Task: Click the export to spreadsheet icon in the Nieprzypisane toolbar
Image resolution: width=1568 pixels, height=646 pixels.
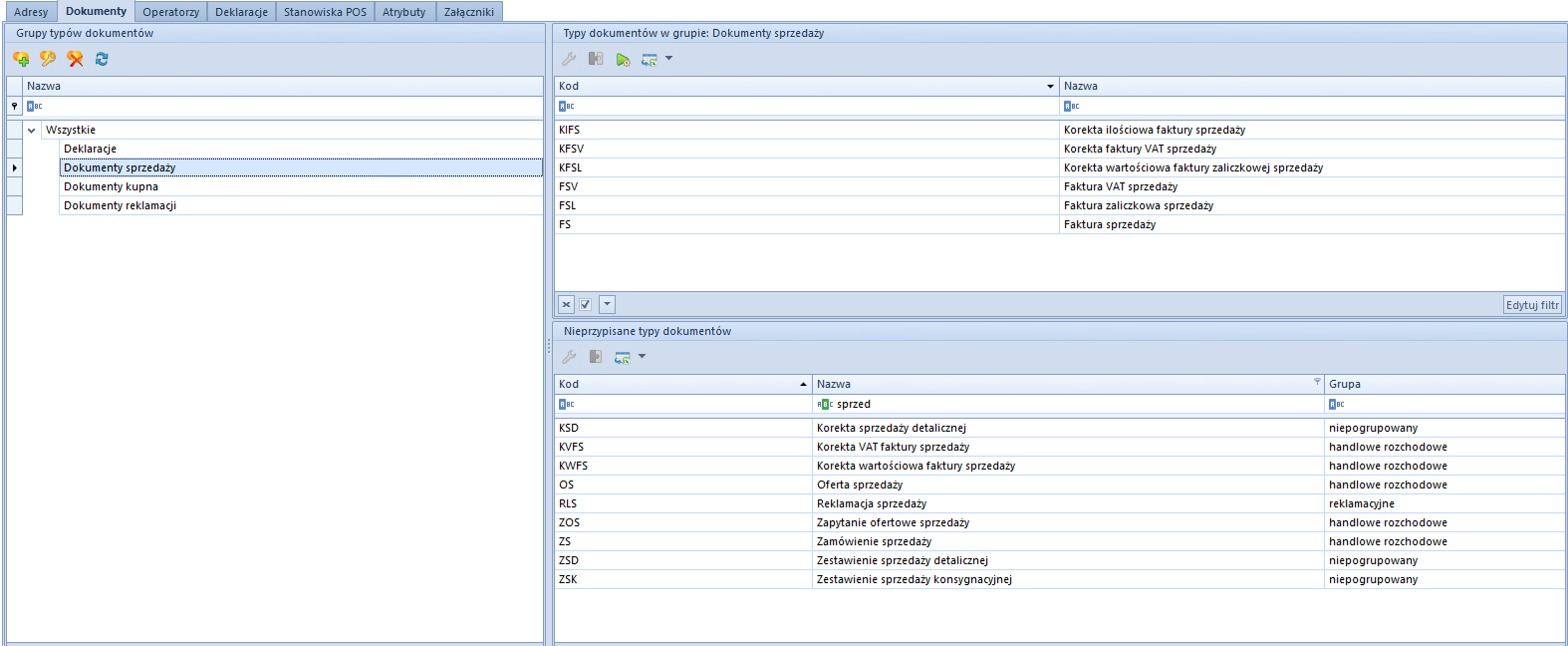Action: click(x=623, y=357)
